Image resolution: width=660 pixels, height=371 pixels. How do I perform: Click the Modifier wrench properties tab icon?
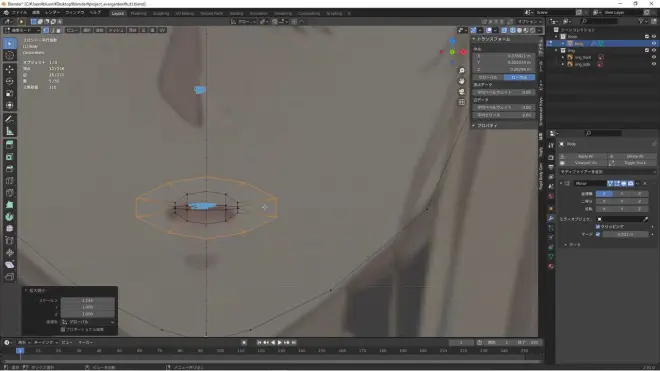point(551,218)
